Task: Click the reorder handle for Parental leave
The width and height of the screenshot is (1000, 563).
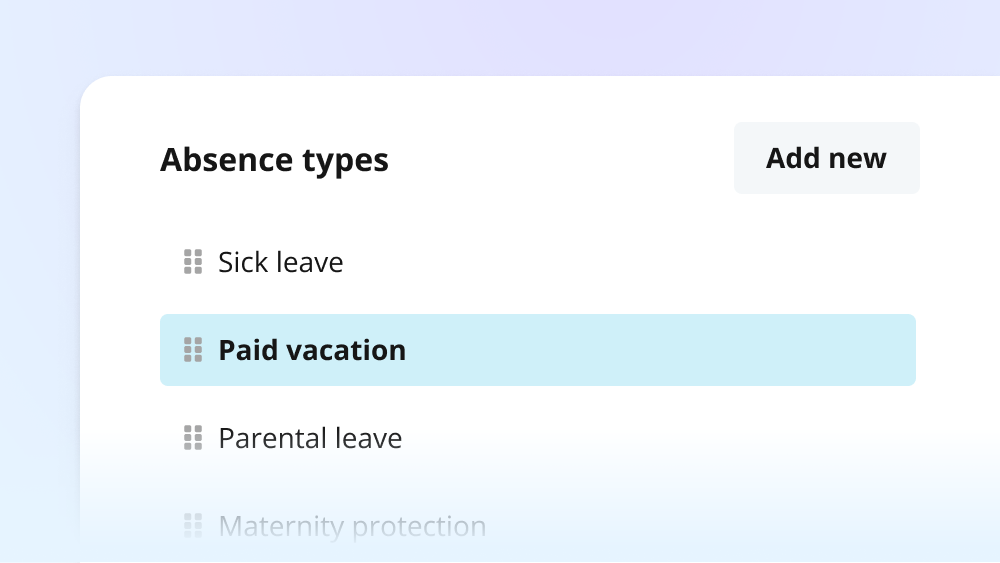Action: [x=193, y=438]
